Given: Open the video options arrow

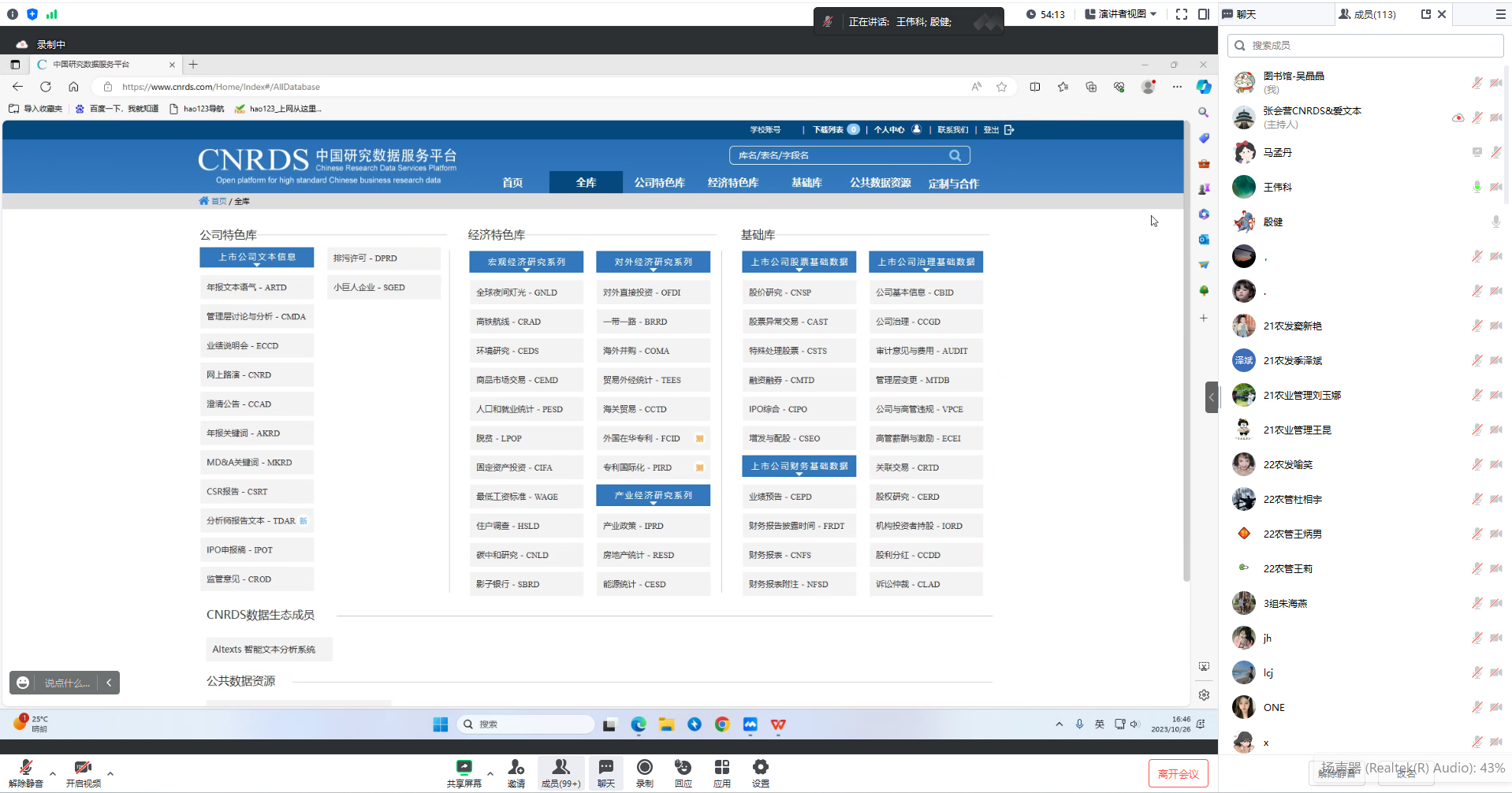Looking at the screenshot, I should click(x=110, y=773).
